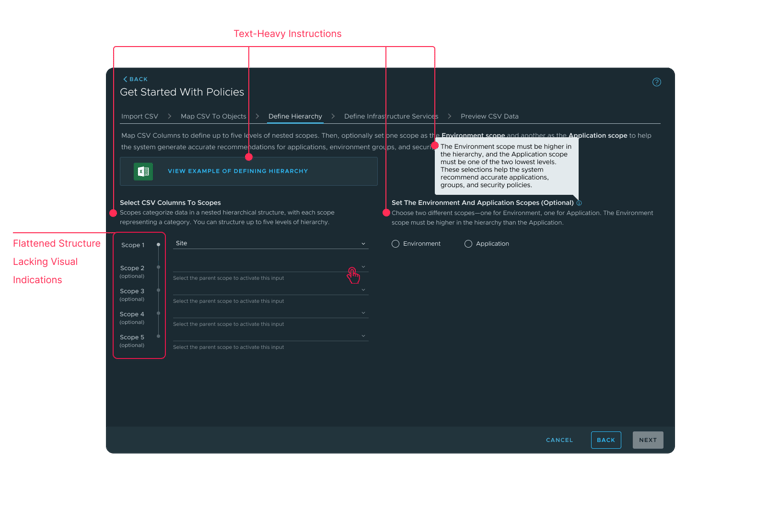Viewport: 768px width, 513px height.
Task: Select the Environment radio button
Action: point(395,244)
